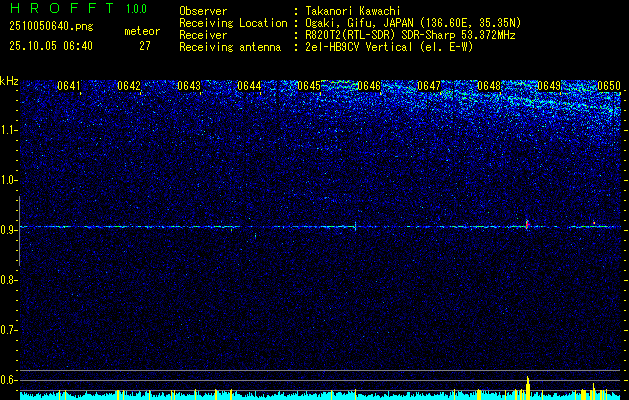Click the tall yellow intensity peak at bottom
This screenshot has height=400, width=629.
[x=528, y=388]
